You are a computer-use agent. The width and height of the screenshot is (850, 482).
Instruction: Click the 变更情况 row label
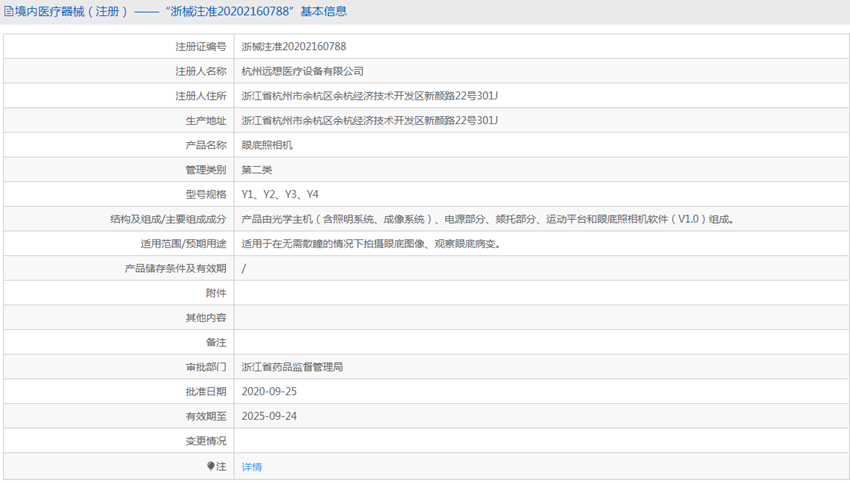(206, 441)
